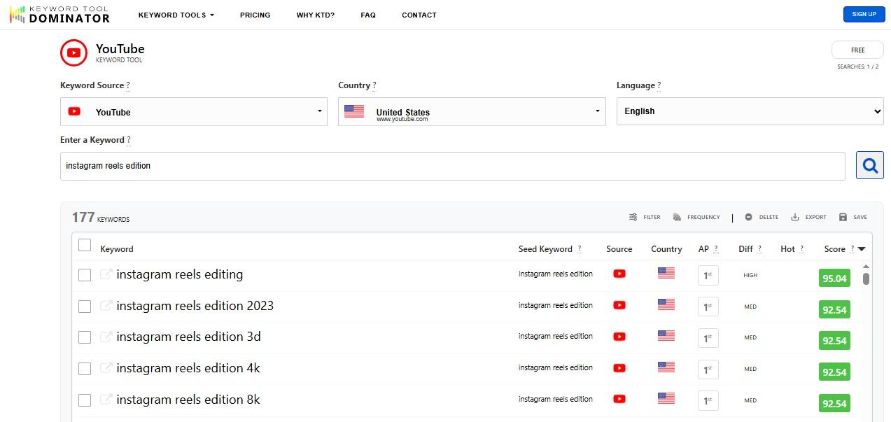Viewport: 891px width, 422px height.
Task: Click keyword text instagram reels edition 4k
Action: (188, 368)
